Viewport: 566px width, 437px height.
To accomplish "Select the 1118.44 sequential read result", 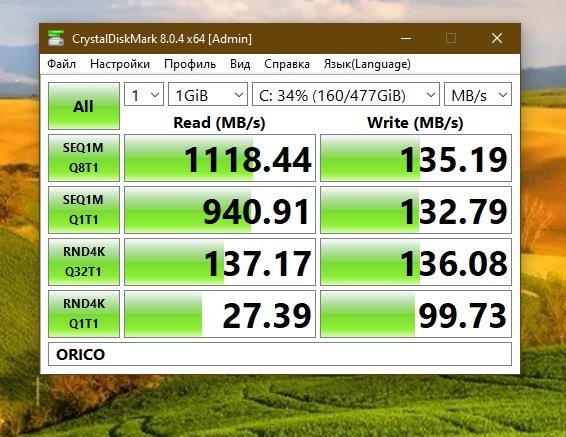I will pos(220,158).
